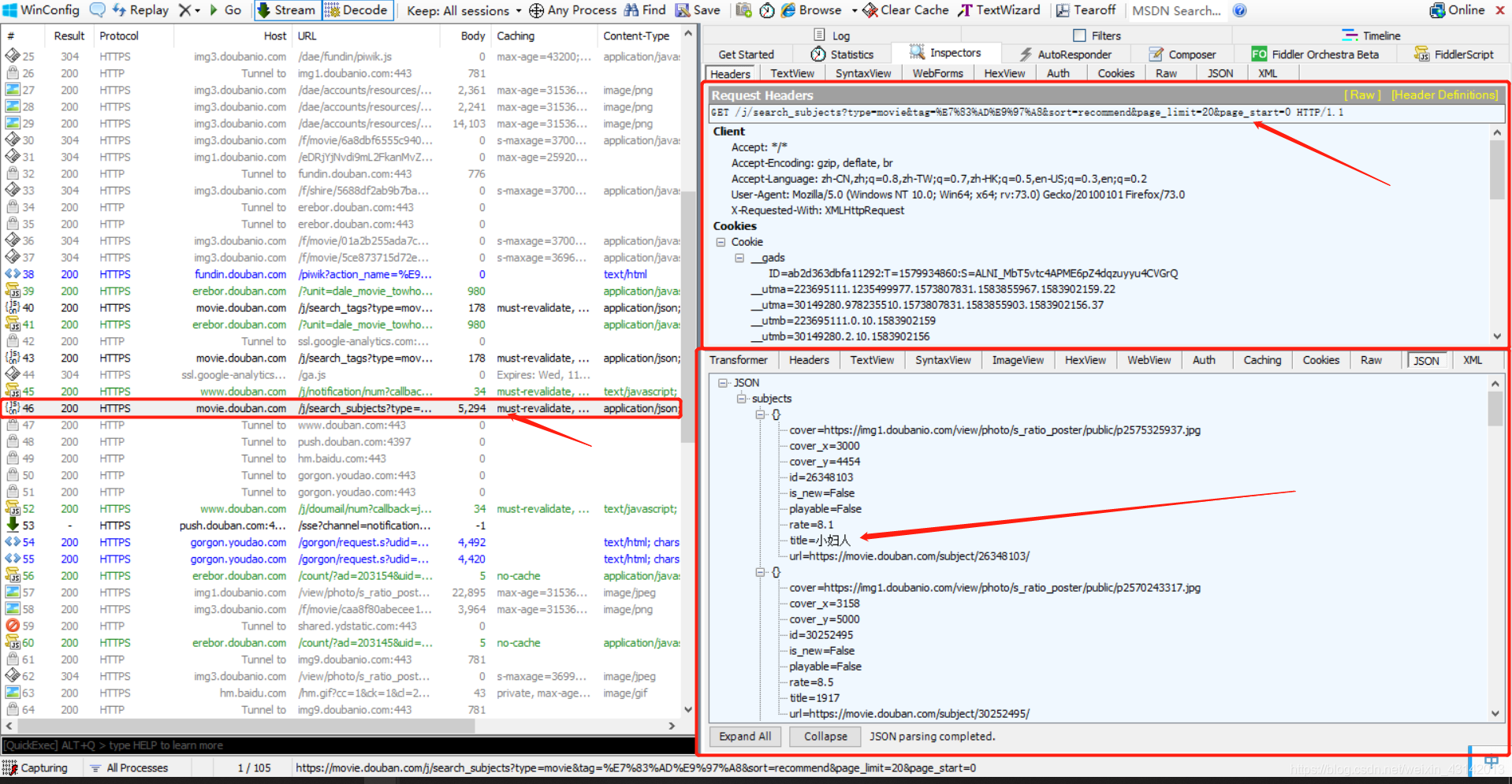Open the comment speech-bubble icon
1512x784 pixels.
[x=98, y=10]
